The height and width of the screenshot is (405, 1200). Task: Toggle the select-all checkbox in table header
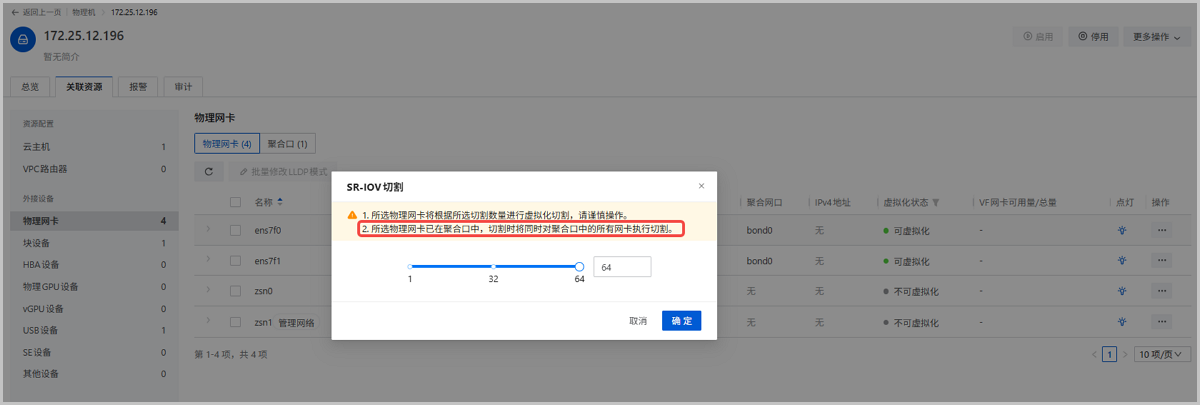(236, 202)
